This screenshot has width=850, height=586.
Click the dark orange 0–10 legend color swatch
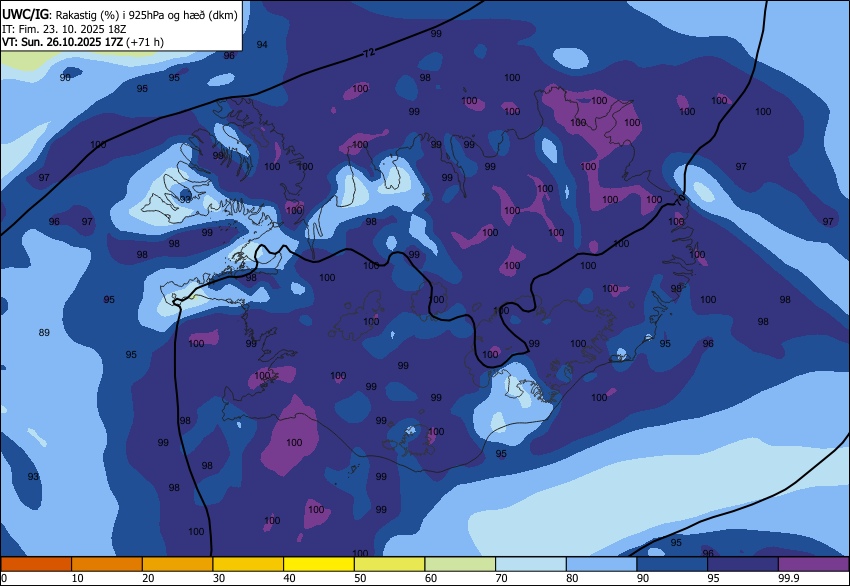36,564
